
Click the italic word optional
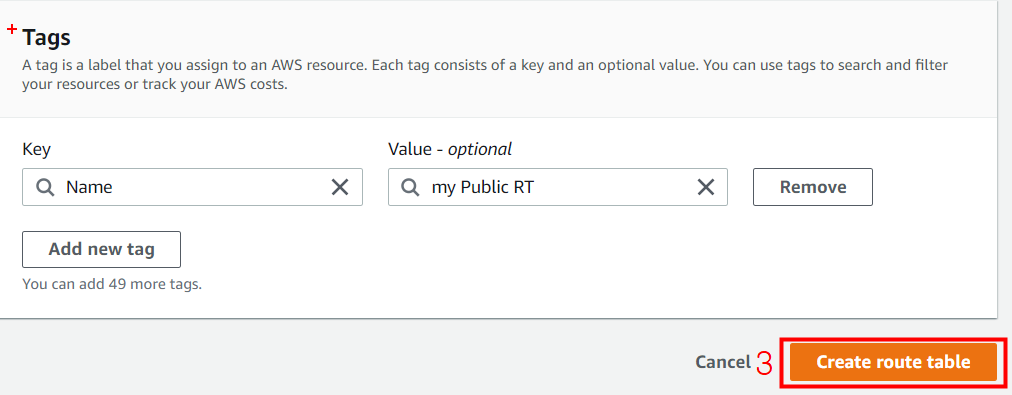tap(480, 149)
